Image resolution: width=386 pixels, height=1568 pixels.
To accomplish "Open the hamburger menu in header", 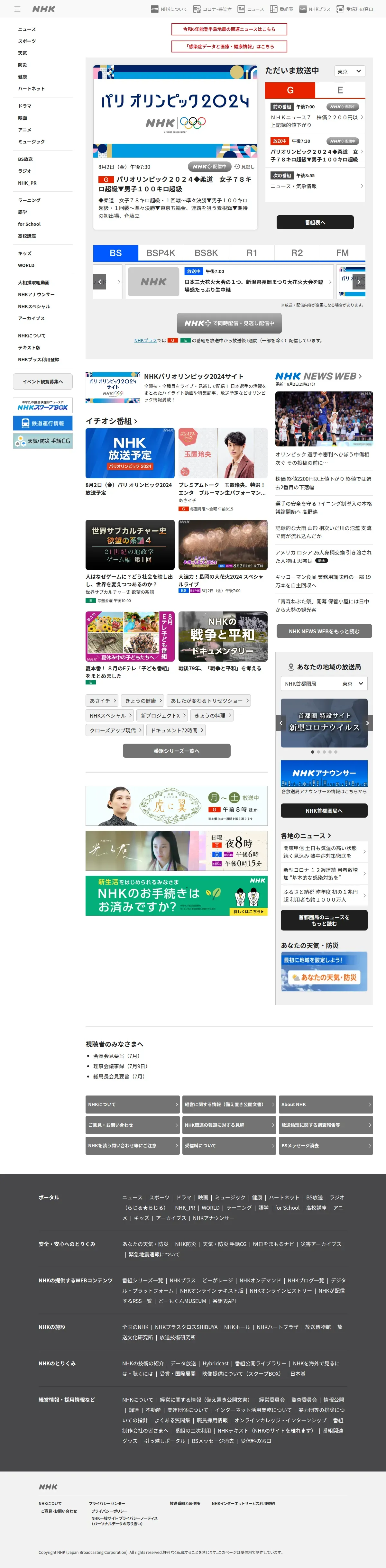I will tap(17, 9).
